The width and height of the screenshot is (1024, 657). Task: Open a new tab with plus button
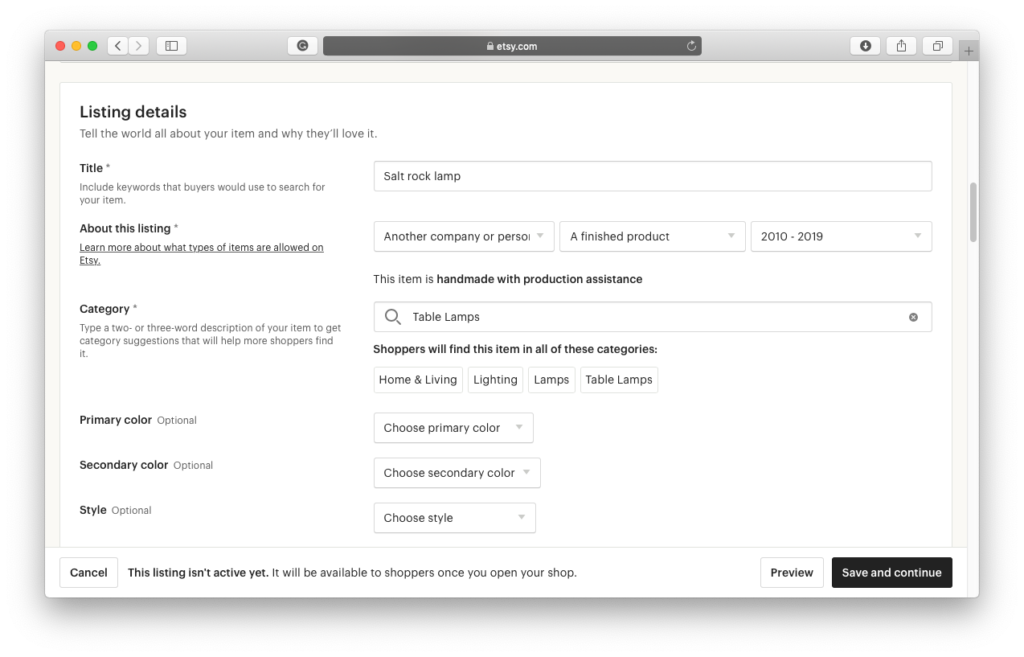[968, 50]
